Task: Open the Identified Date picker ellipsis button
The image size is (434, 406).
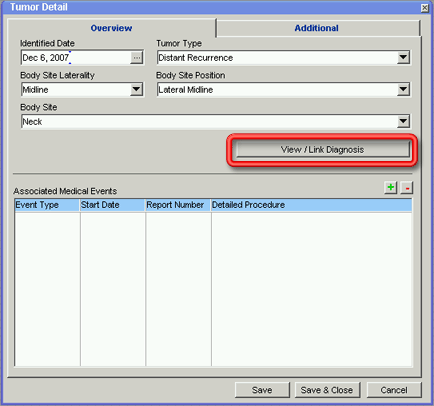Action: [x=137, y=58]
